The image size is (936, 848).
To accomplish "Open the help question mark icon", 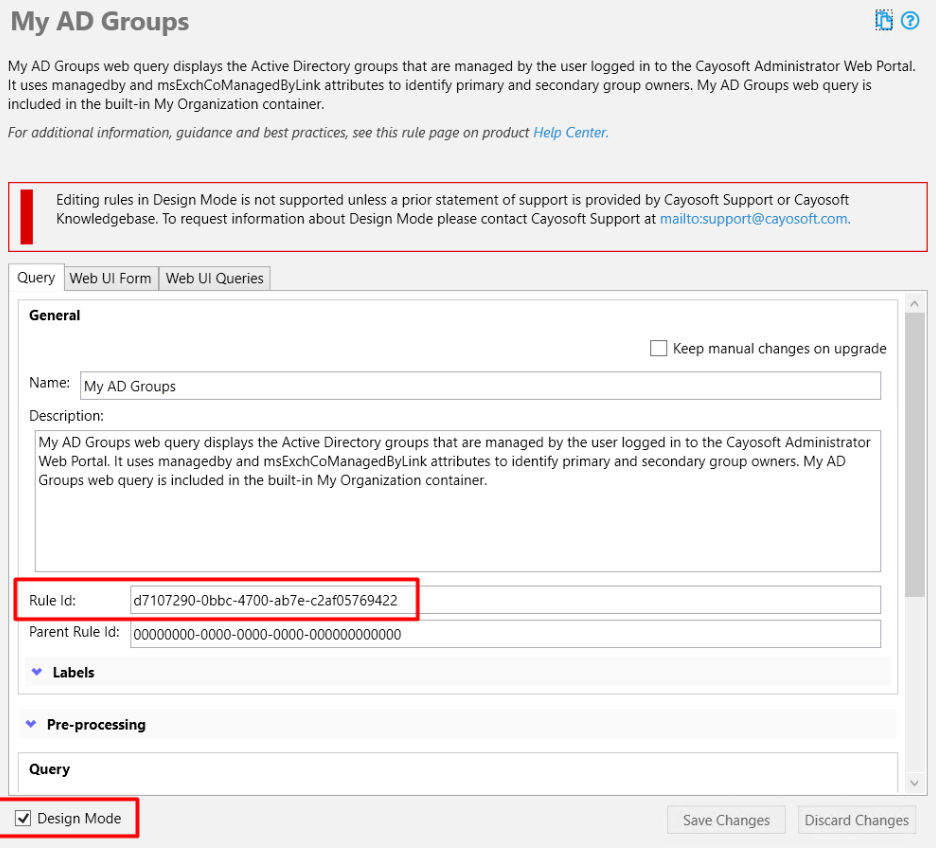I will pyautogui.click(x=910, y=21).
